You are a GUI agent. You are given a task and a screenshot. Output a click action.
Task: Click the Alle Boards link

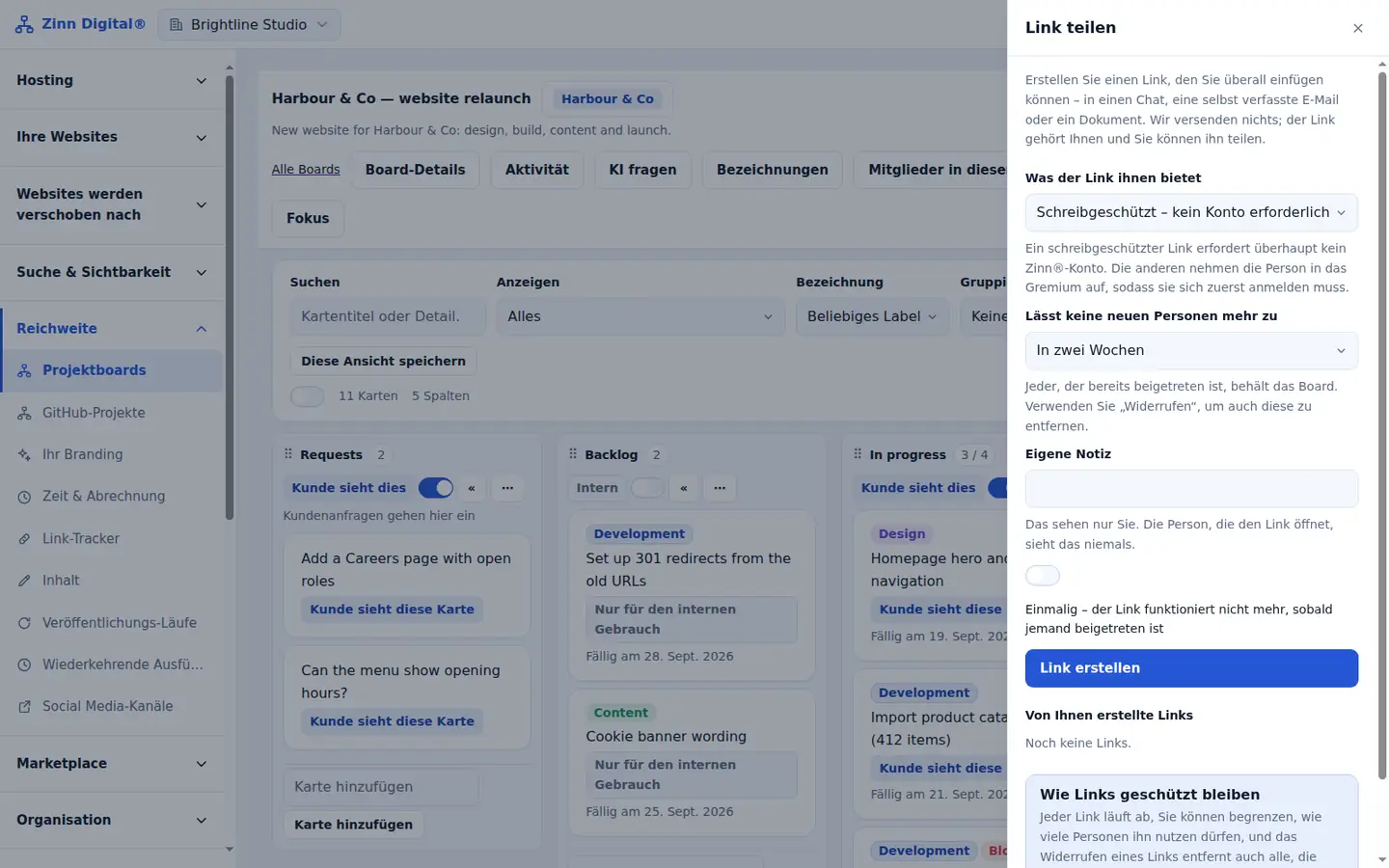(x=306, y=170)
